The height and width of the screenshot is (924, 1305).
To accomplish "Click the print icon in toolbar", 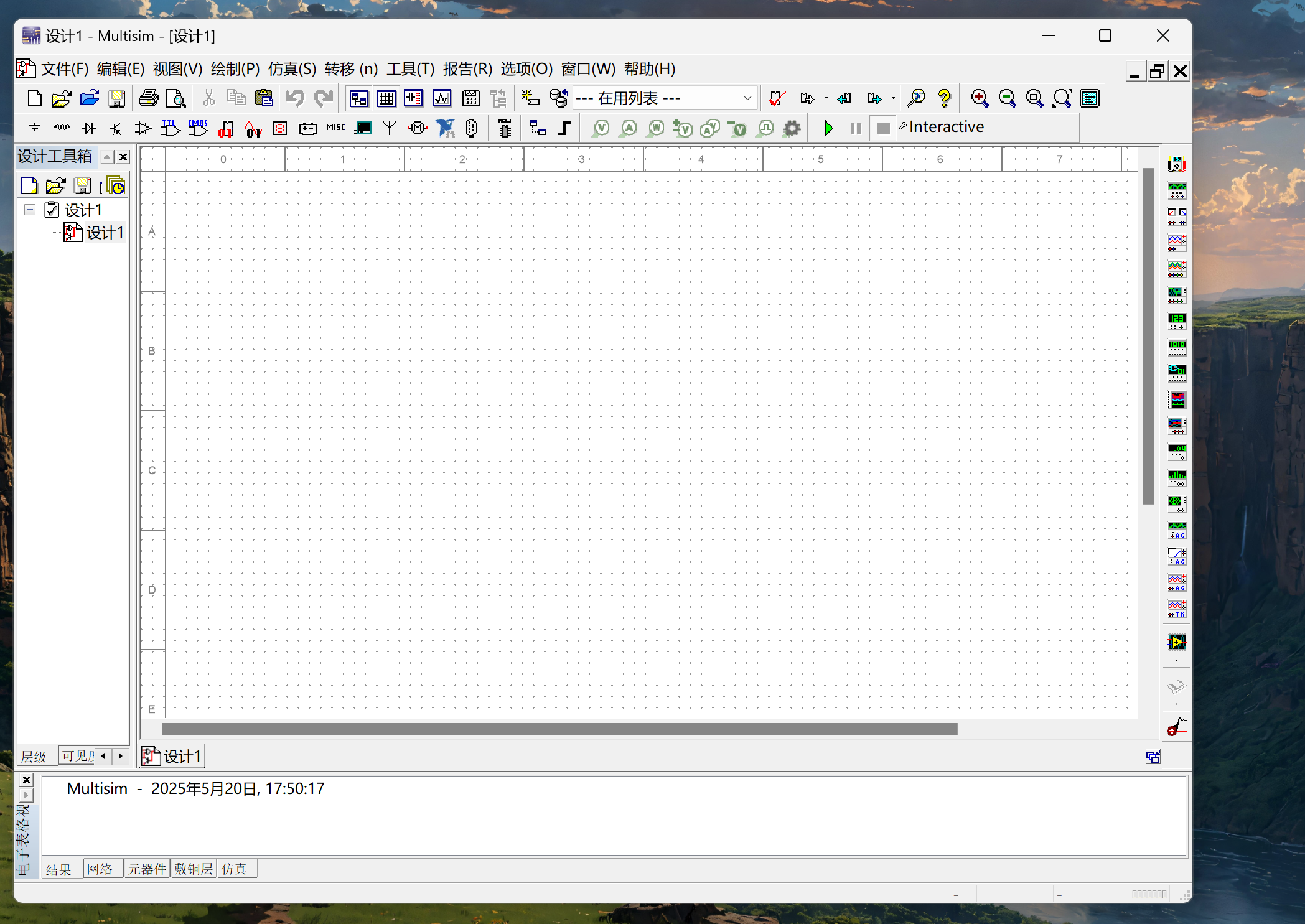I will (x=148, y=98).
